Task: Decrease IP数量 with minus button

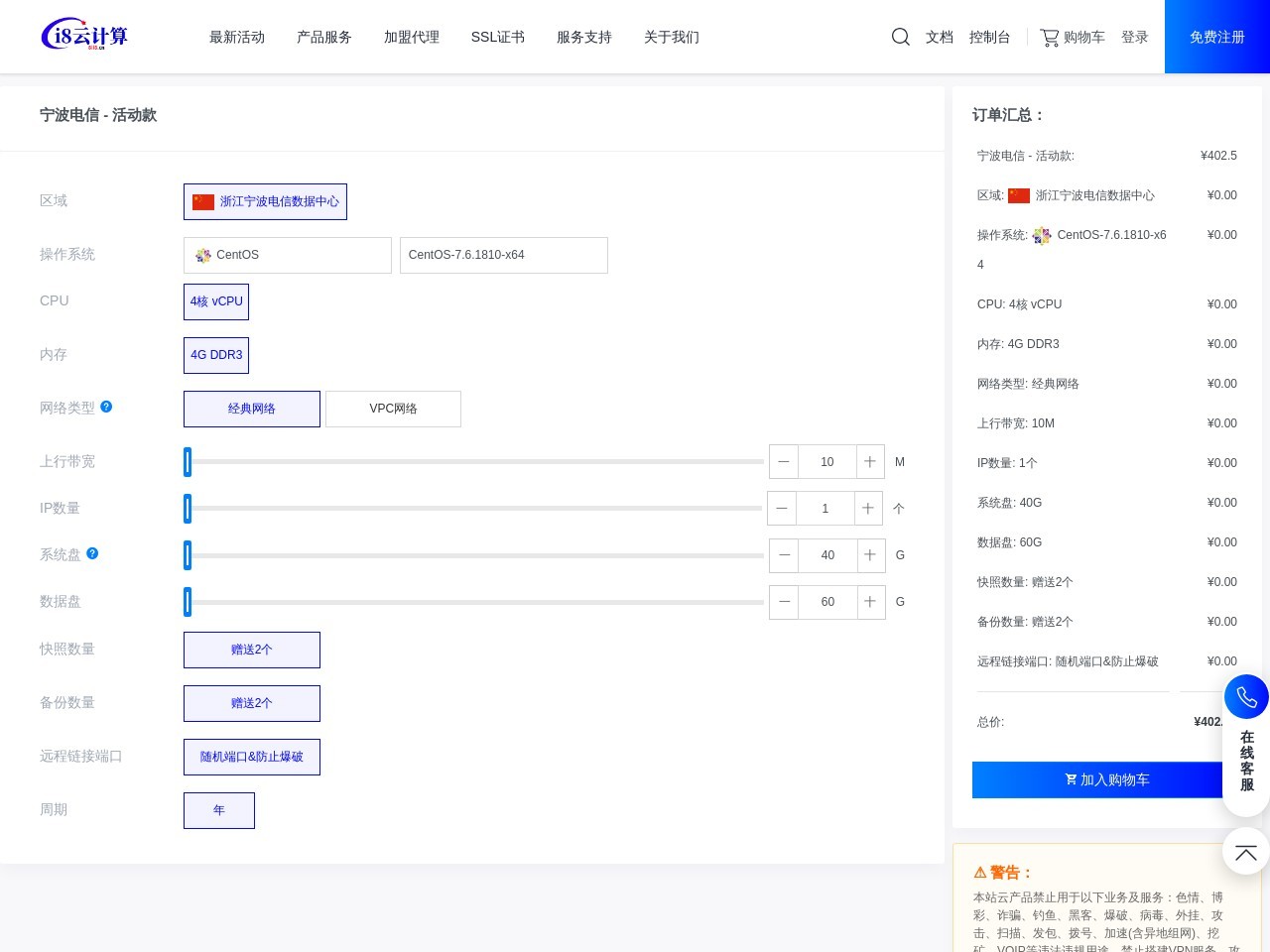Action: point(782,508)
